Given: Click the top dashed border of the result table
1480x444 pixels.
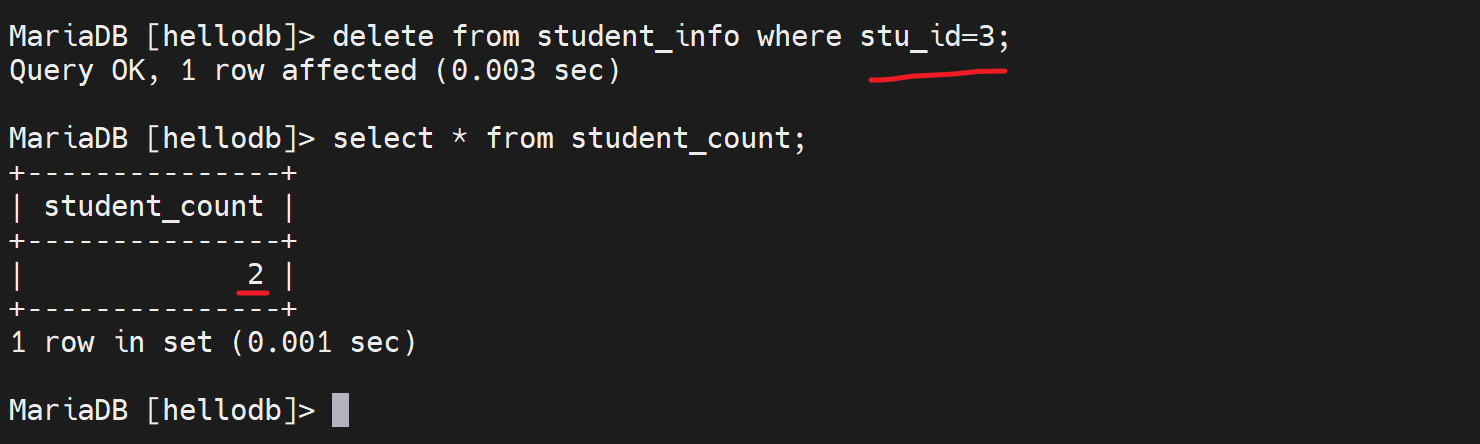Looking at the screenshot, I should 154,174.
